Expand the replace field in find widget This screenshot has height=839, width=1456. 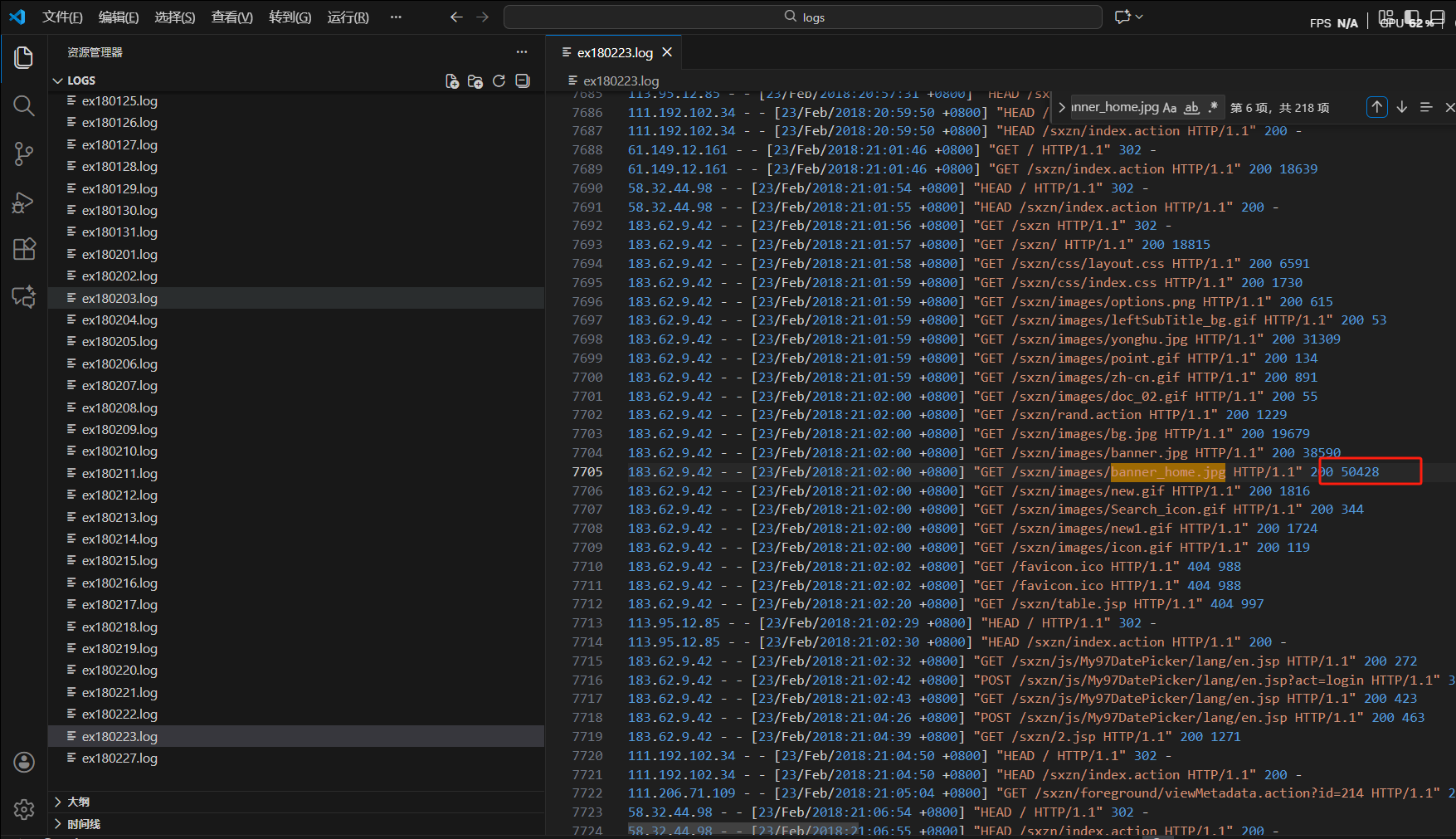(1062, 107)
